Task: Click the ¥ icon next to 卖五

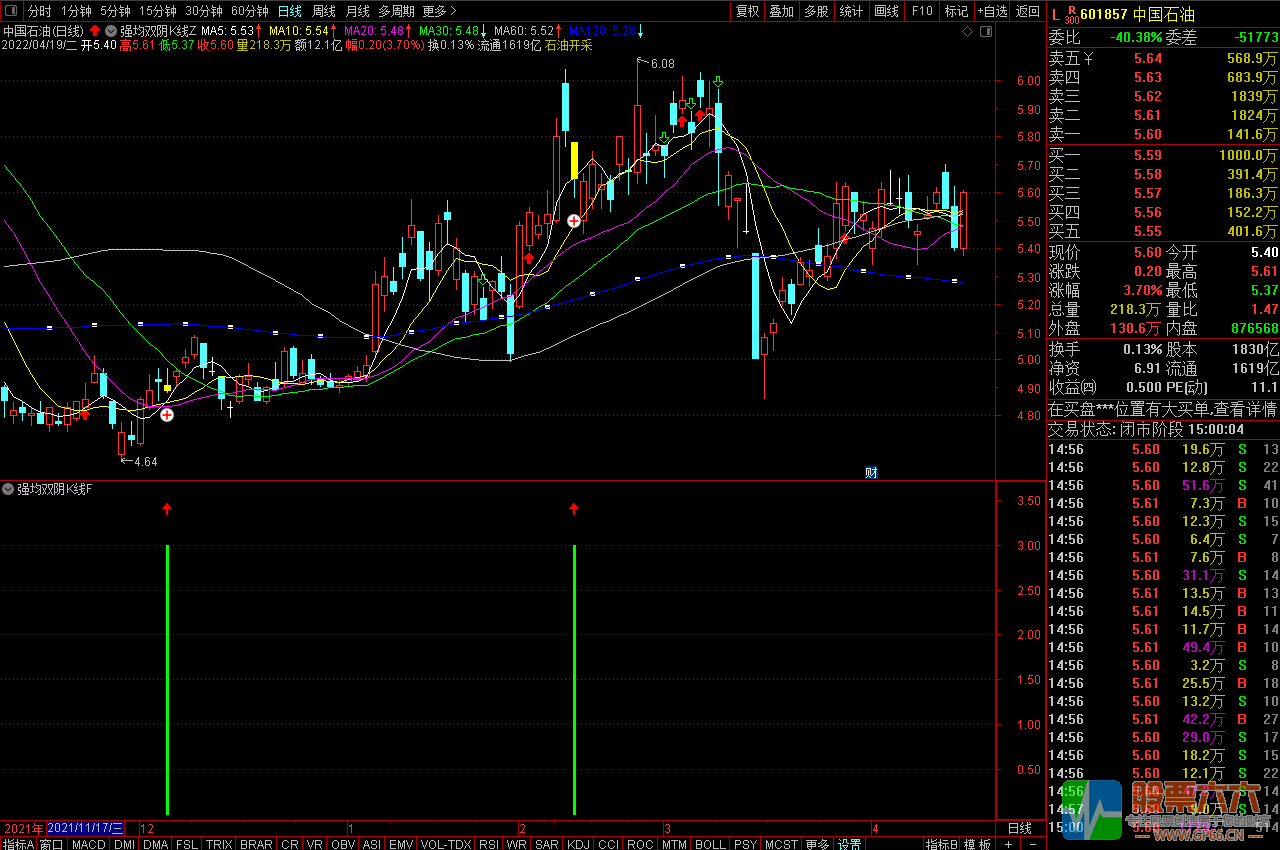Action: (x=1088, y=59)
